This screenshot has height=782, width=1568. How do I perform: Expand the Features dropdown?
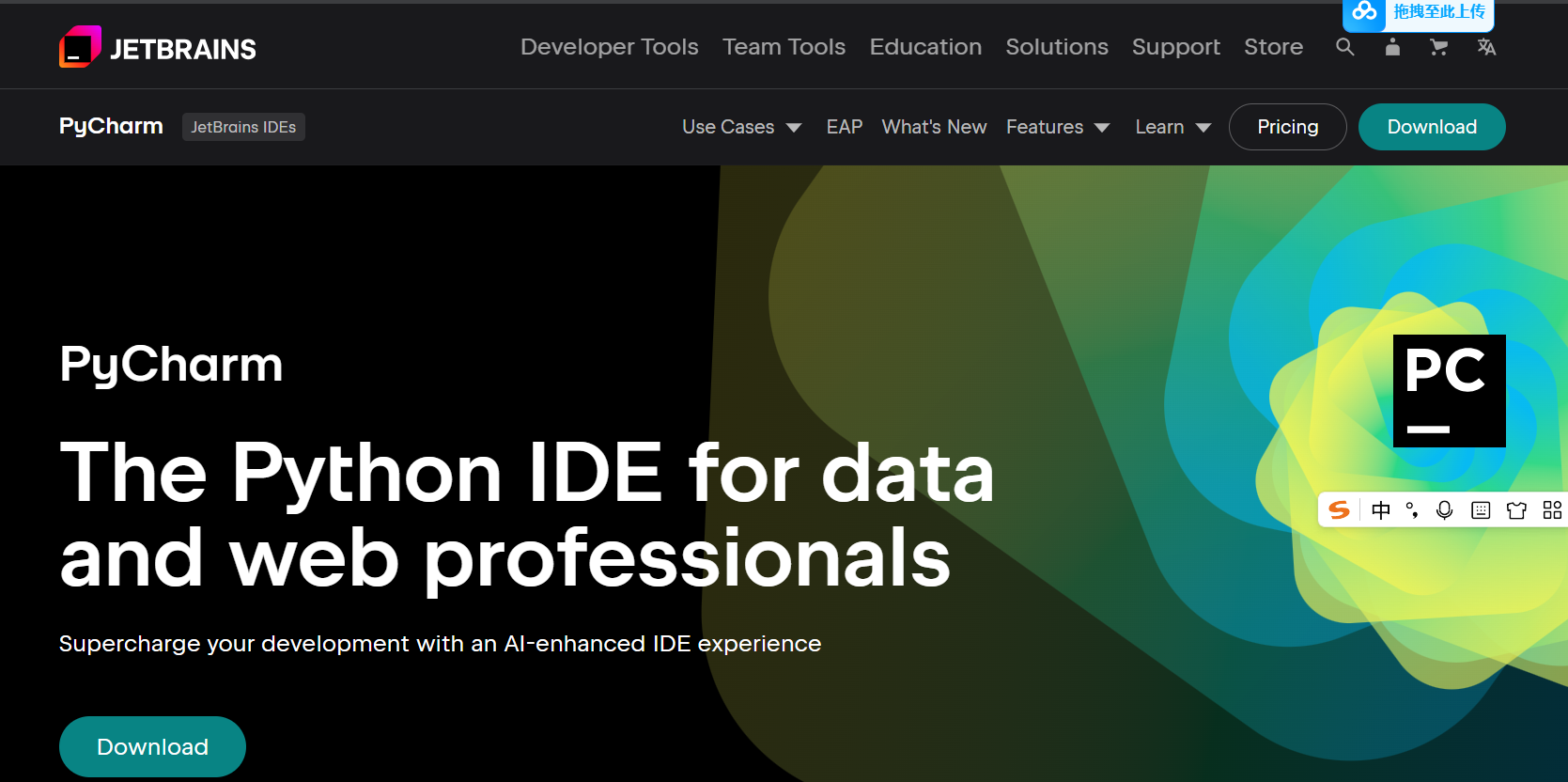(x=1058, y=127)
